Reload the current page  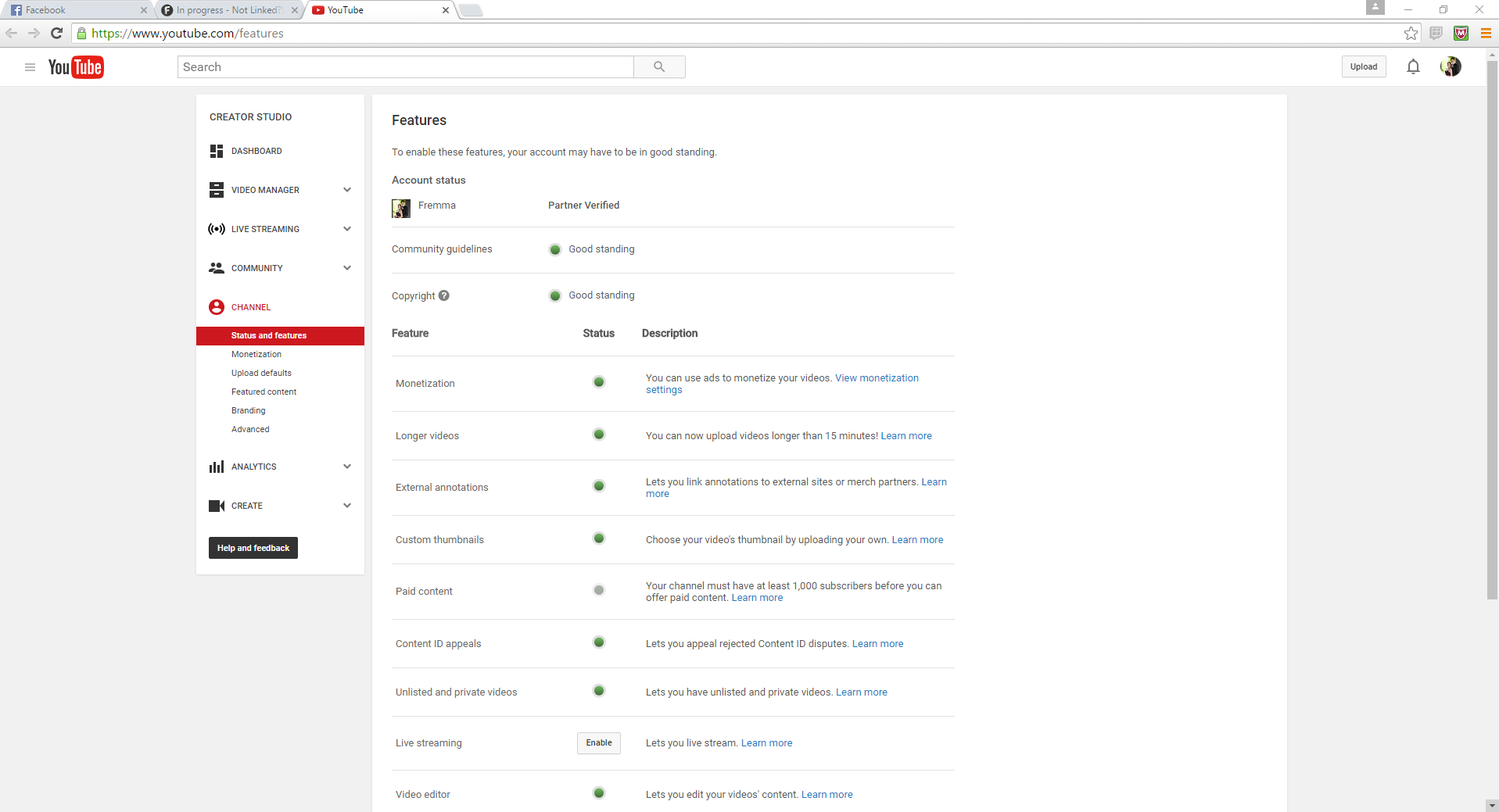pyautogui.click(x=56, y=33)
